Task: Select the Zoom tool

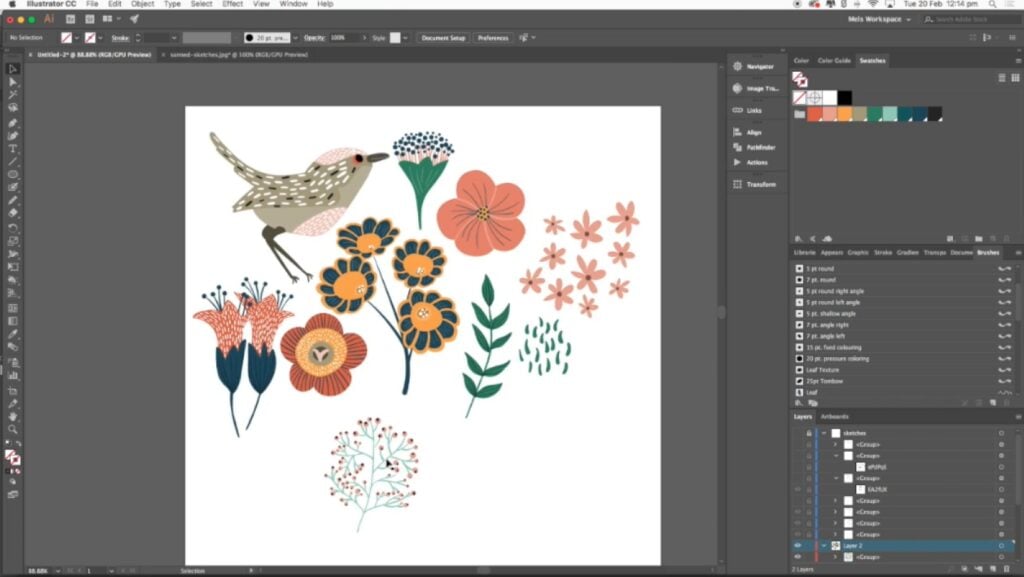Action: (x=13, y=429)
